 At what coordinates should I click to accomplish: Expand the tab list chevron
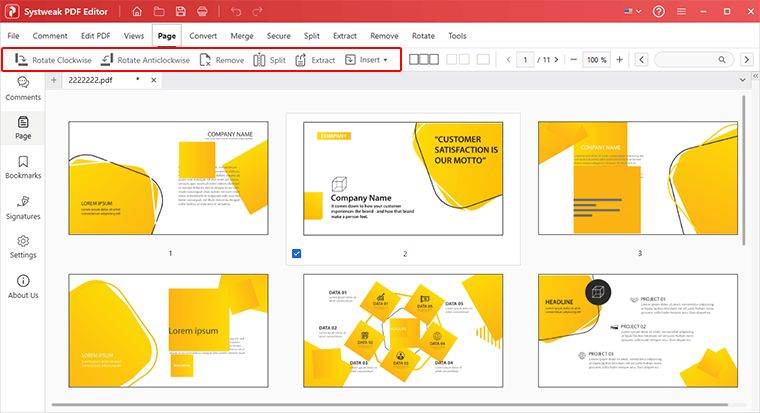(743, 80)
